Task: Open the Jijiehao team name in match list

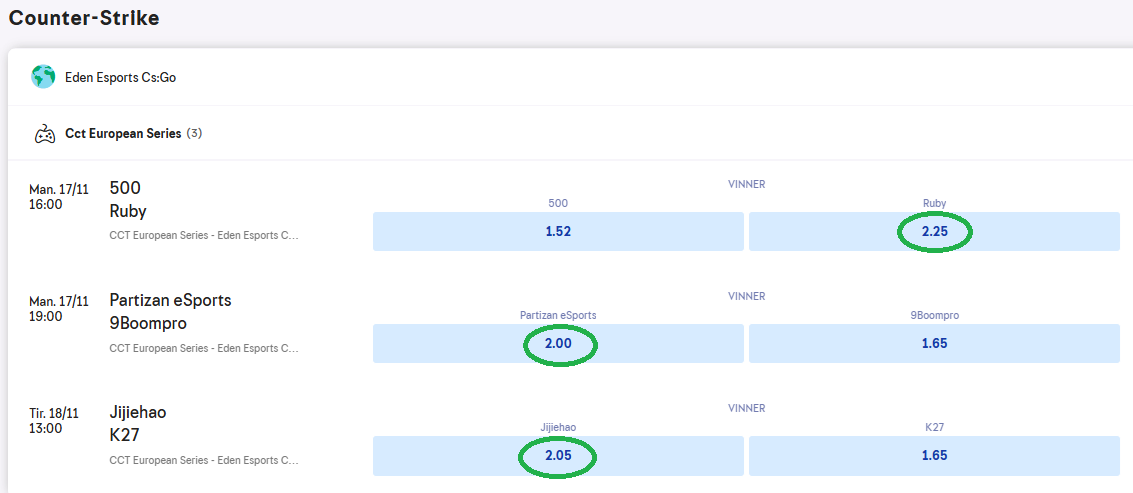Action: (138, 412)
